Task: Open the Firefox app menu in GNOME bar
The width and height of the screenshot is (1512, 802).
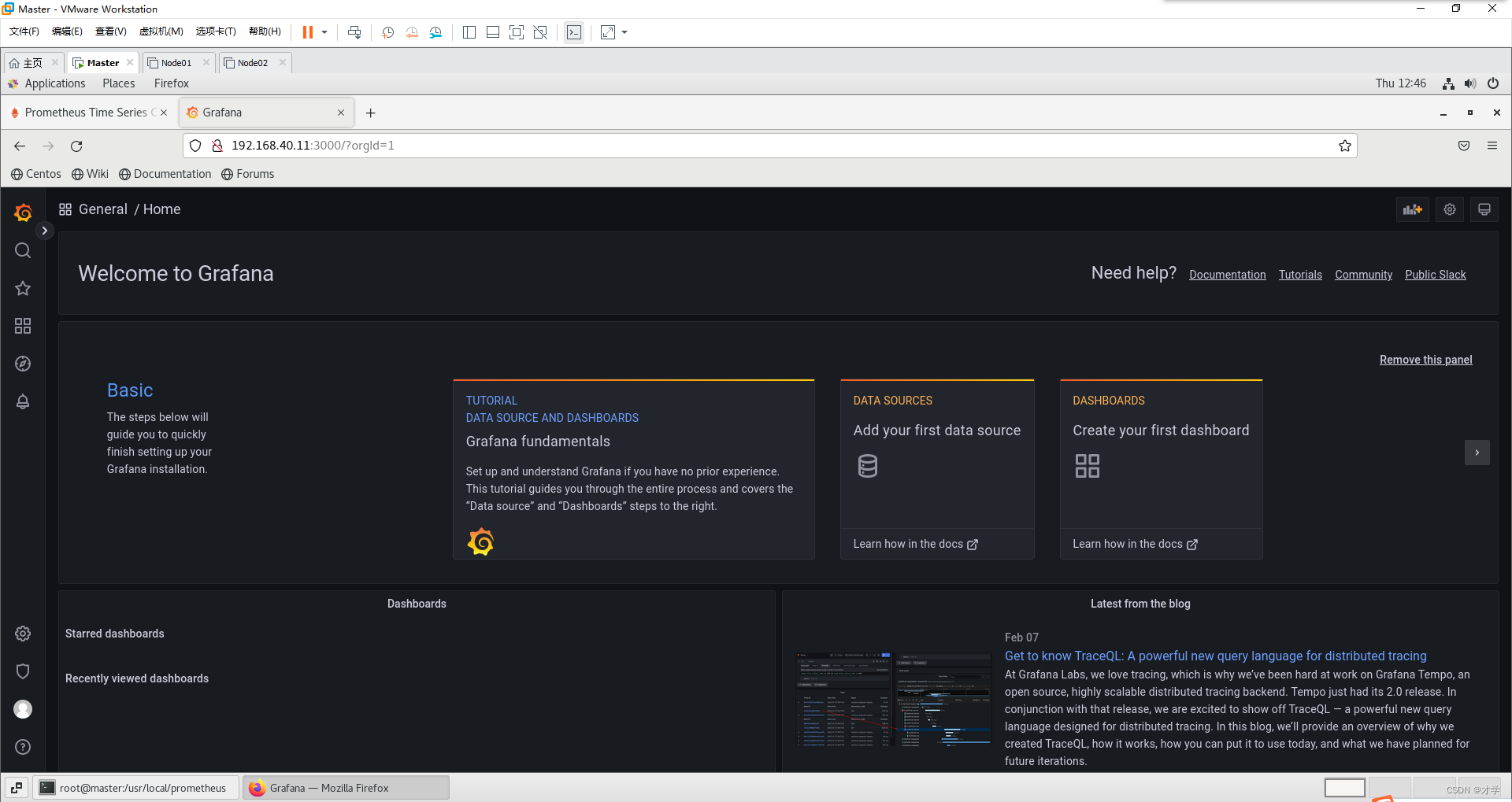Action: (x=172, y=83)
